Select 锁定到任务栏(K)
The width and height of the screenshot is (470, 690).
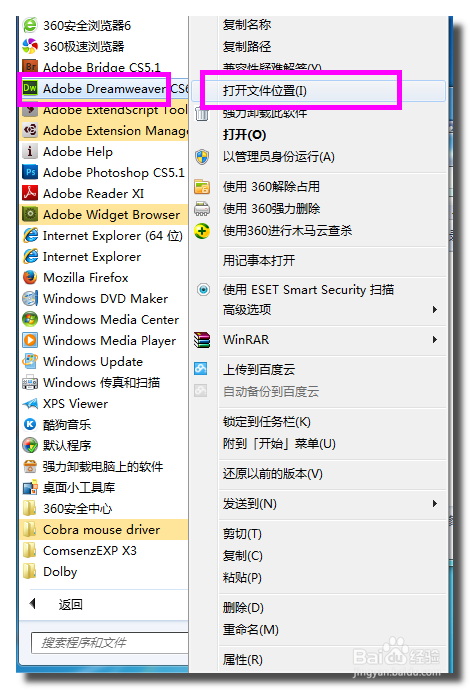(267, 422)
